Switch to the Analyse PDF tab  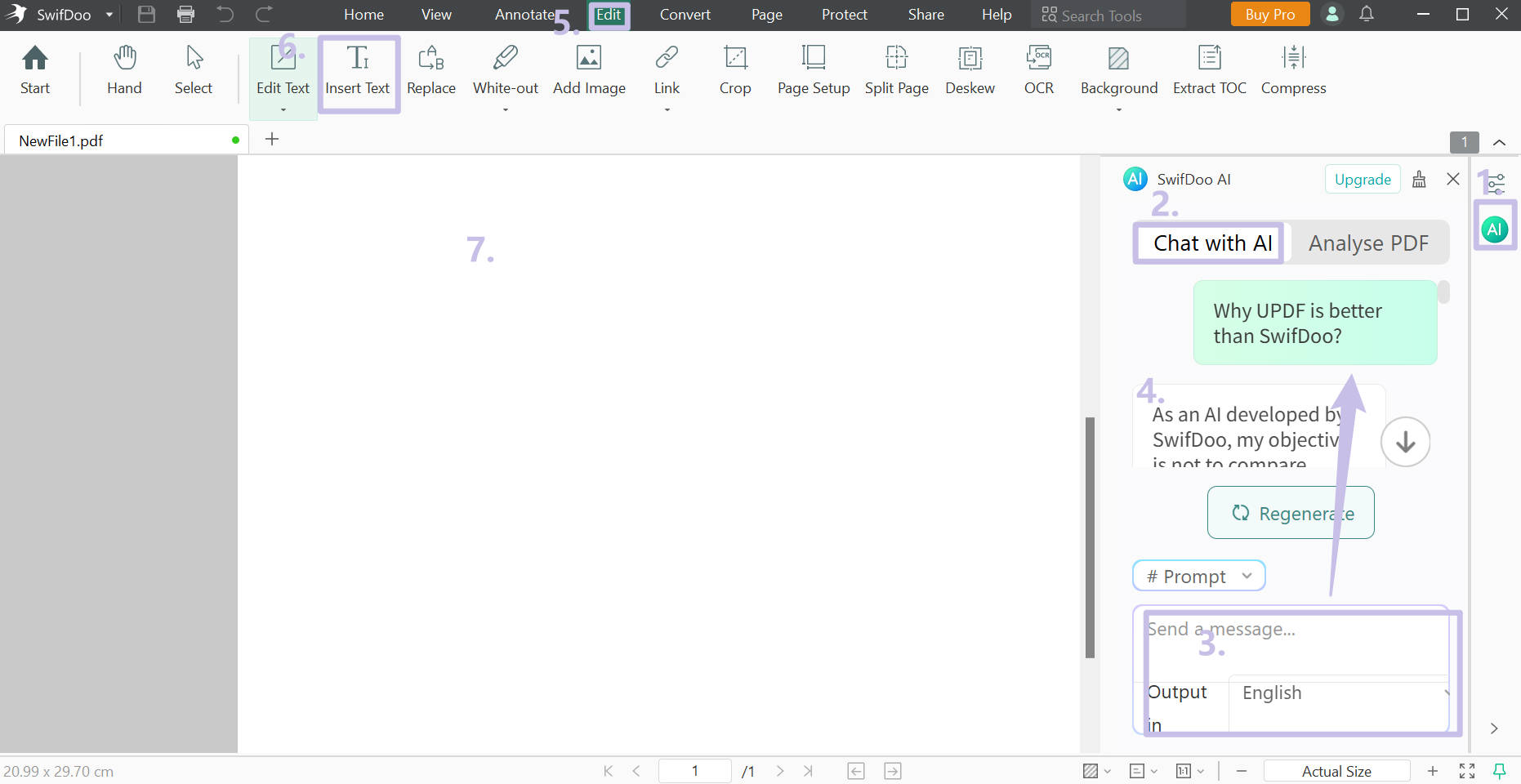[x=1368, y=243]
